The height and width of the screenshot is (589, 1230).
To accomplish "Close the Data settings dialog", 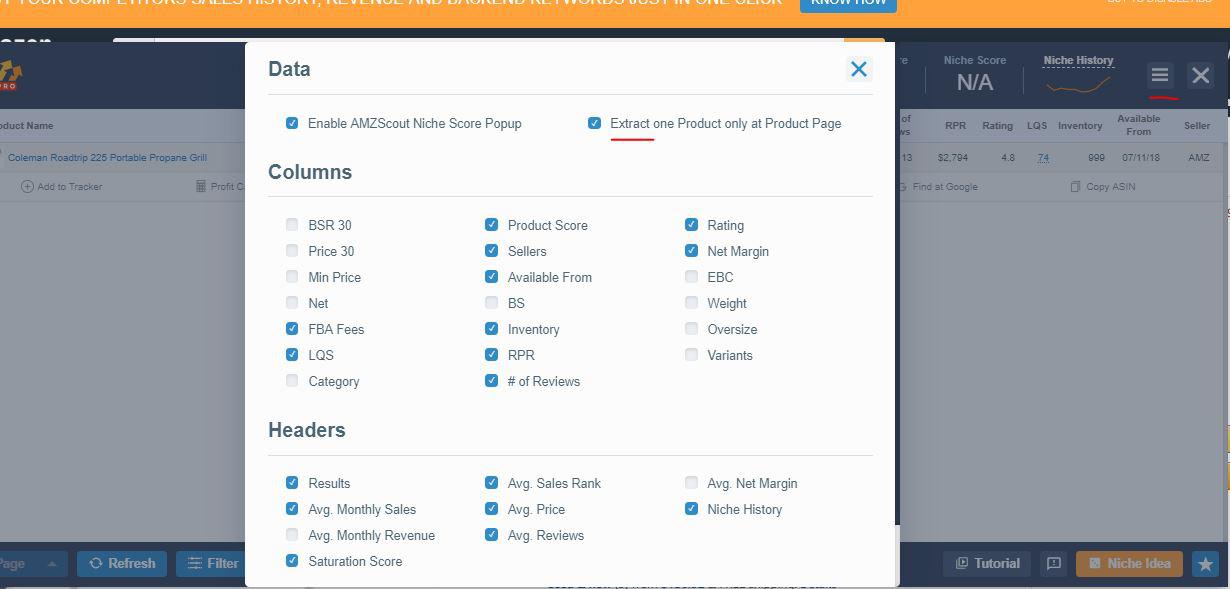I will point(858,69).
